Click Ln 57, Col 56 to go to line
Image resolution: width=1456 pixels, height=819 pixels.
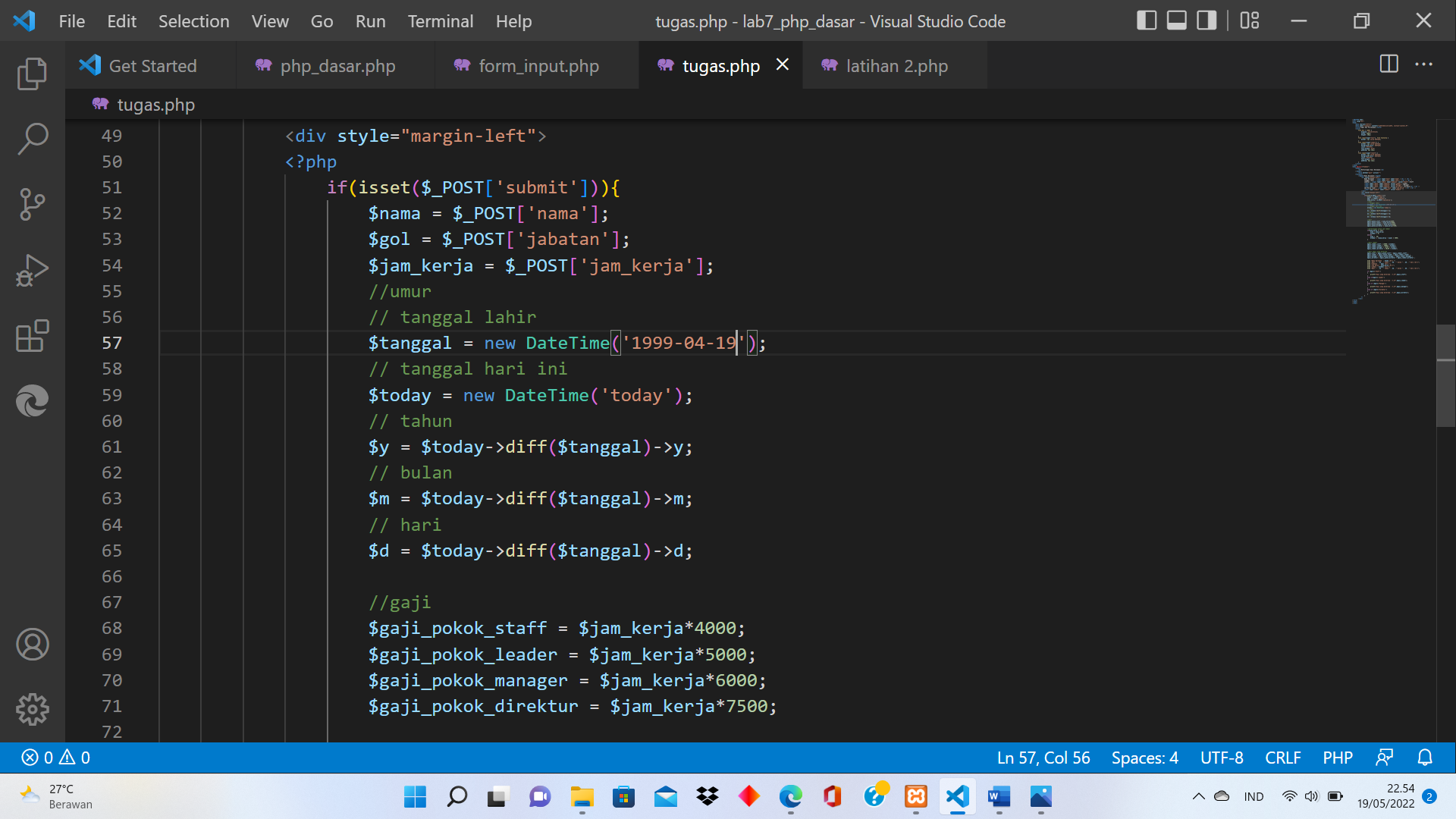coord(1043,757)
